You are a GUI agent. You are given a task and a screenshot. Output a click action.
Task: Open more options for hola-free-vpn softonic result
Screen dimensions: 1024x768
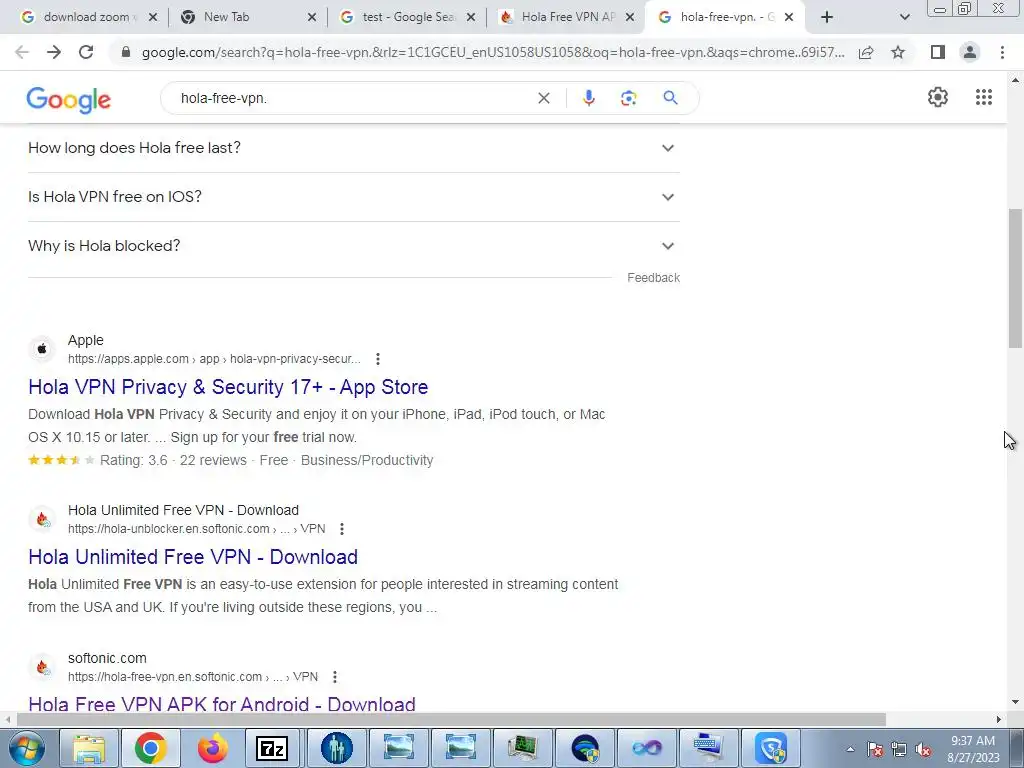tap(334, 677)
